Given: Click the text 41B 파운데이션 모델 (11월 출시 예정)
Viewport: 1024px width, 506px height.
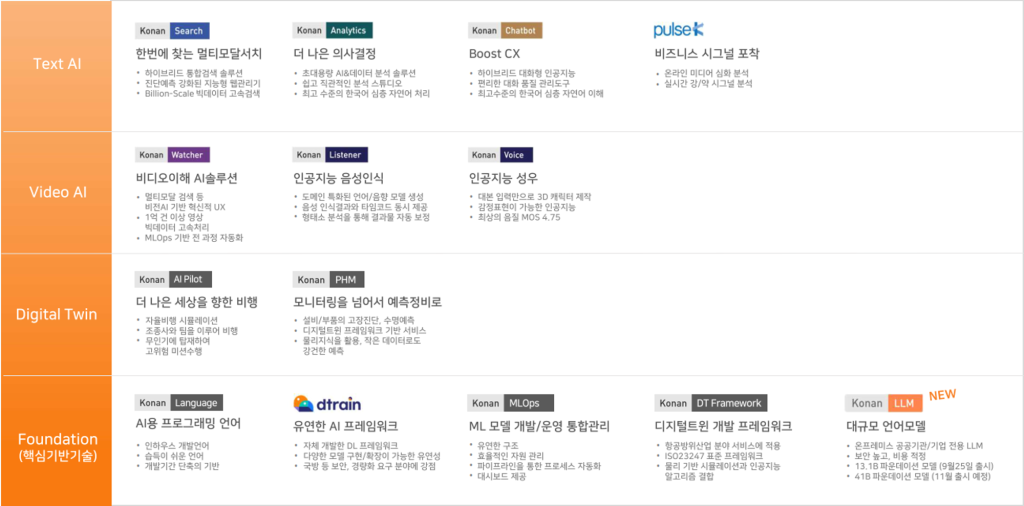Looking at the screenshot, I should [x=922, y=476].
